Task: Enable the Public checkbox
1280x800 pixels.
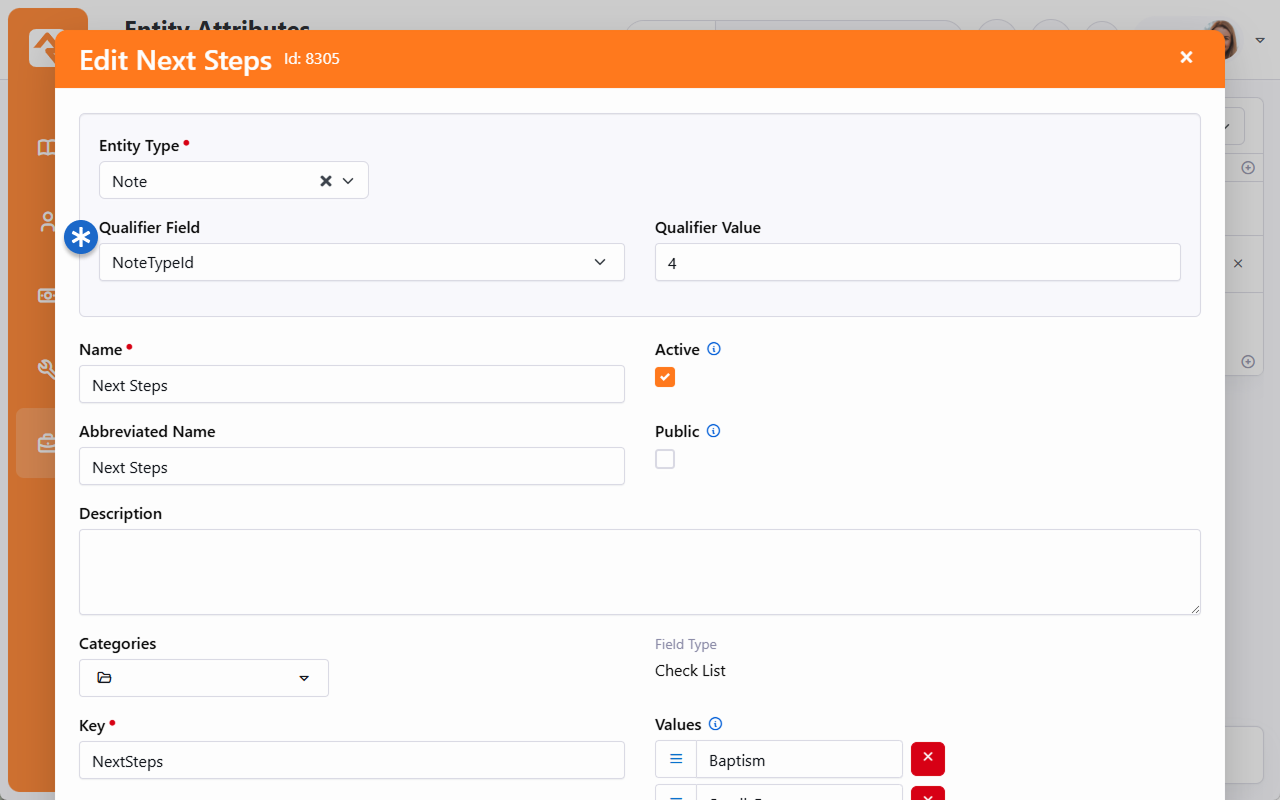Action: point(665,459)
